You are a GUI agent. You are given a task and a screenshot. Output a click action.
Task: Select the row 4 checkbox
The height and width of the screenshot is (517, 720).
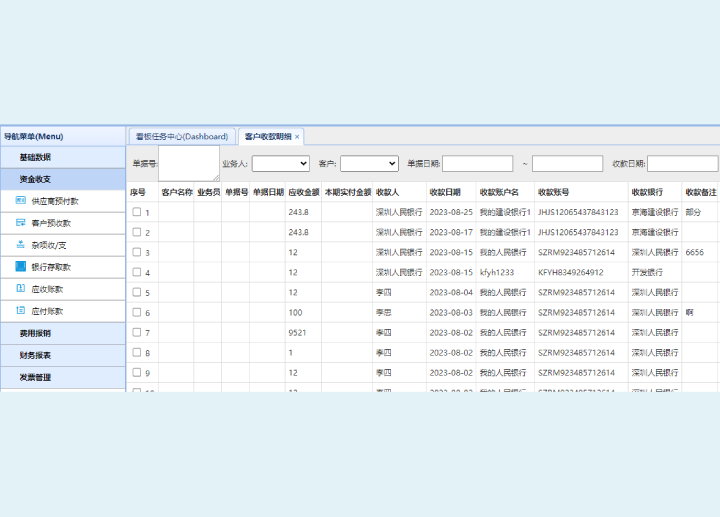(137, 272)
